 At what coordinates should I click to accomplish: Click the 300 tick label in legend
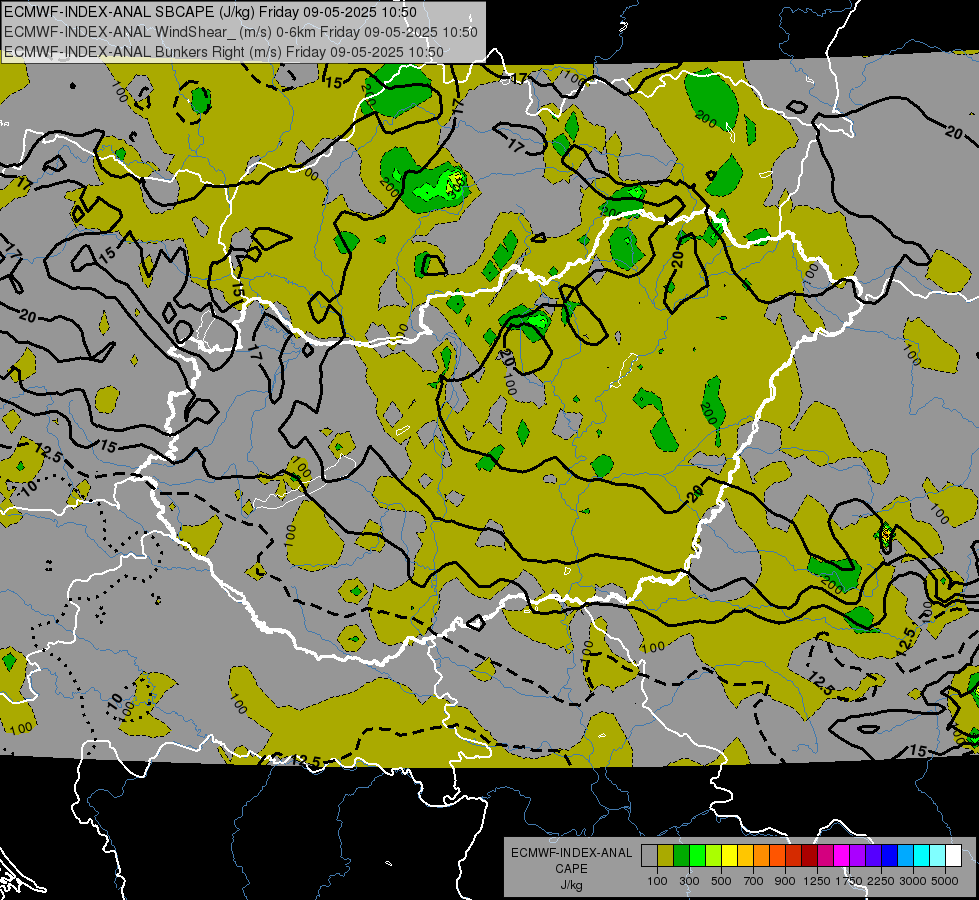tap(689, 881)
